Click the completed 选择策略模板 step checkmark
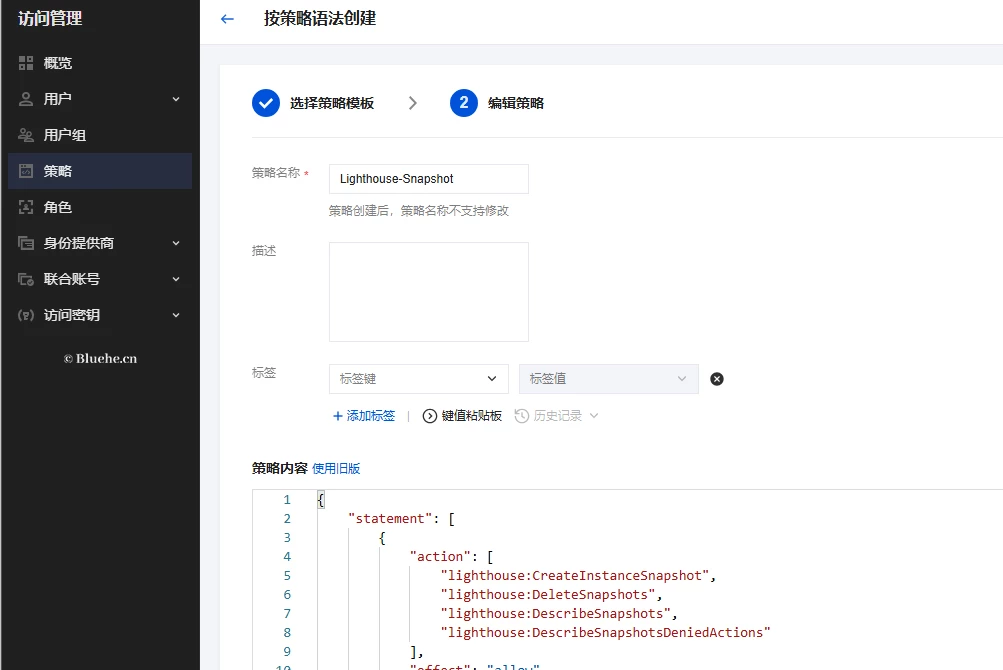The height and width of the screenshot is (670, 1003). coord(266,103)
